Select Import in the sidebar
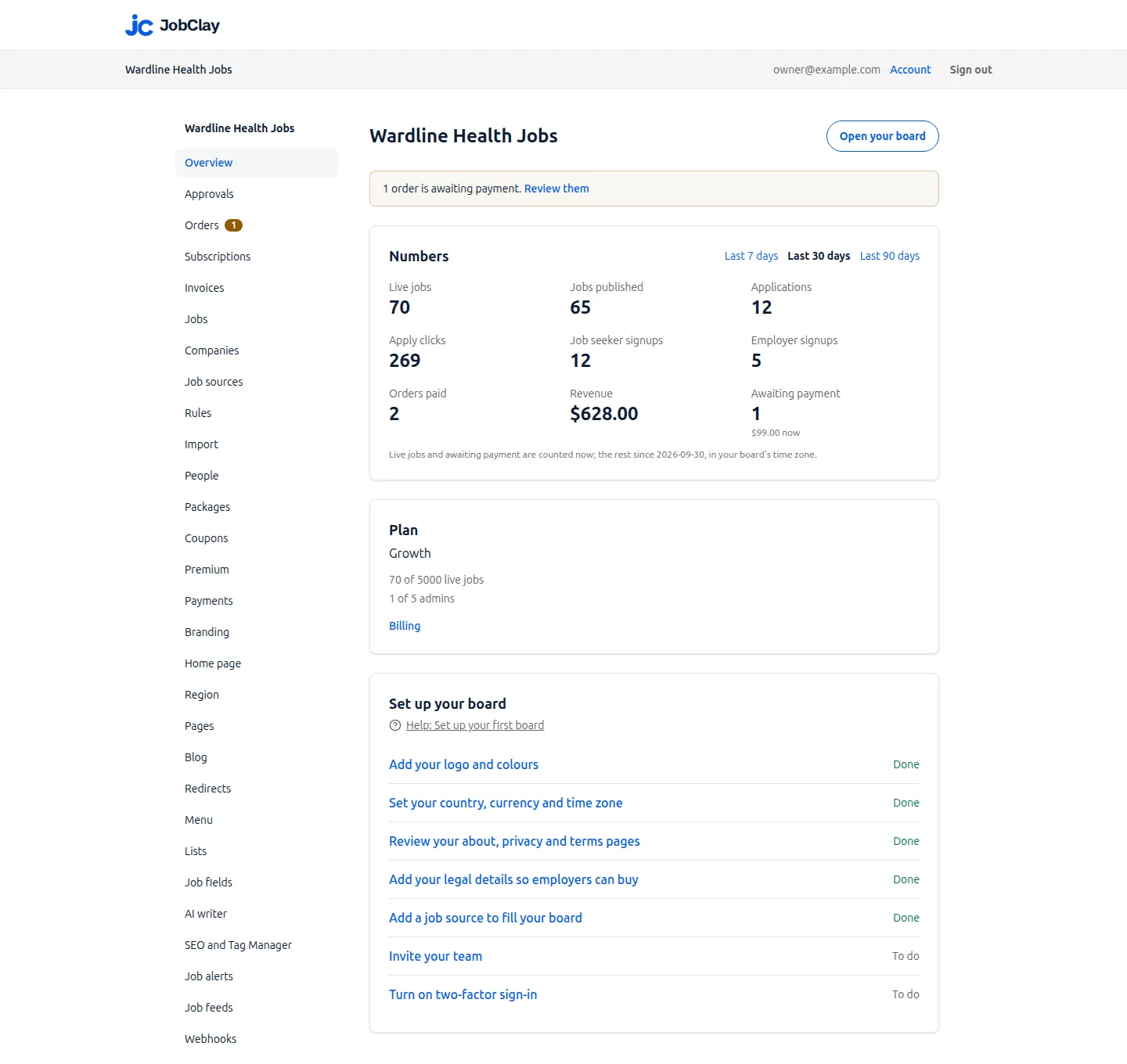This screenshot has height=1064, width=1127. (x=257, y=444)
